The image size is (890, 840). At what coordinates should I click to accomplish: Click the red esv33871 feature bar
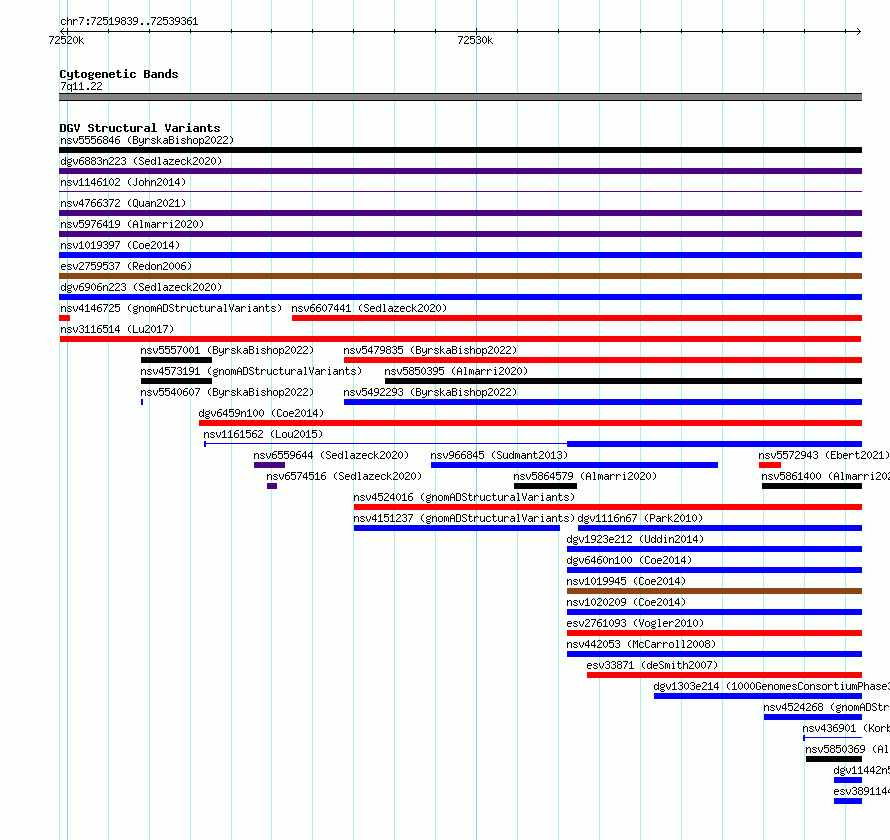tap(724, 675)
